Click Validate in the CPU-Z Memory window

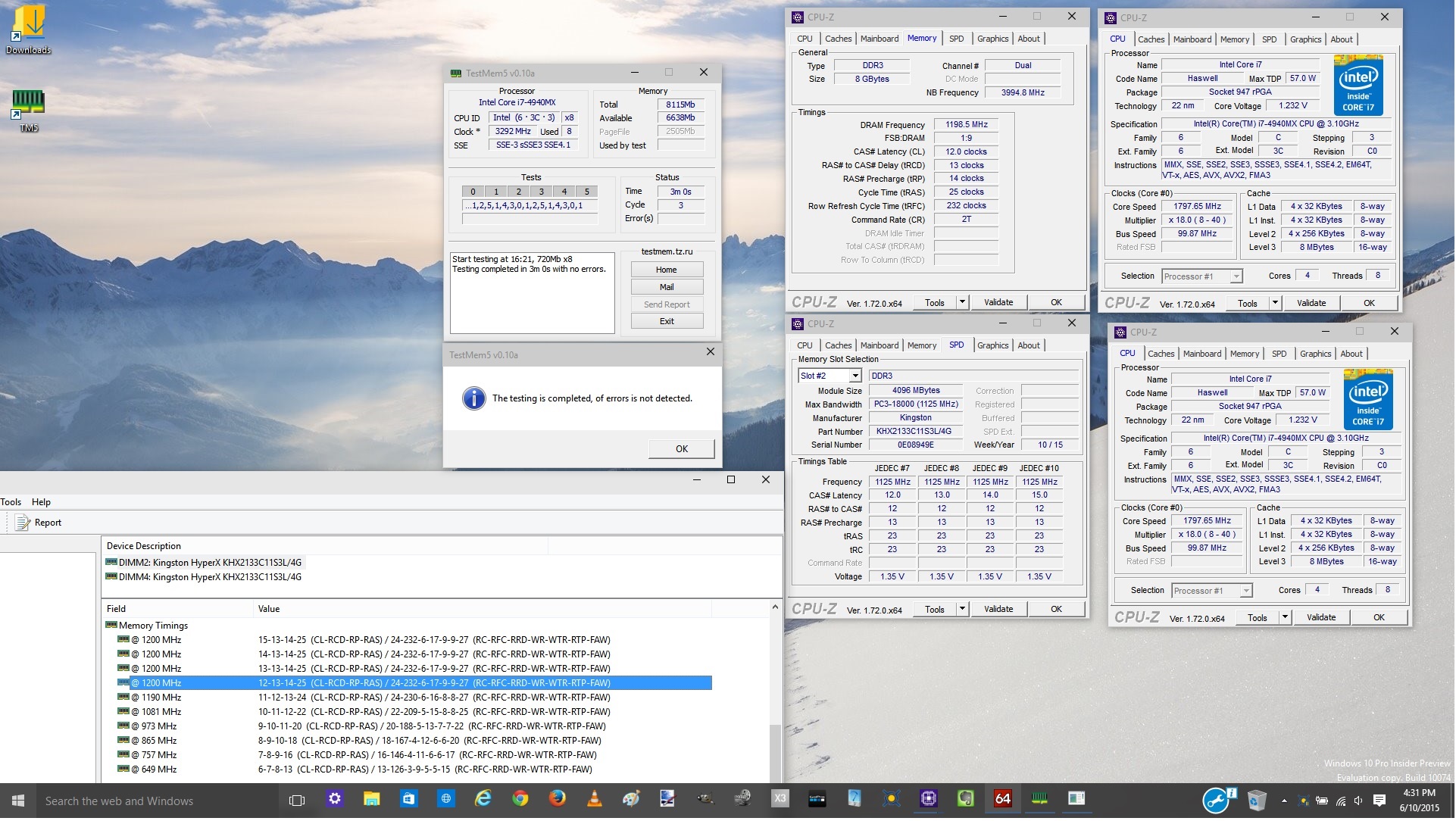(999, 304)
